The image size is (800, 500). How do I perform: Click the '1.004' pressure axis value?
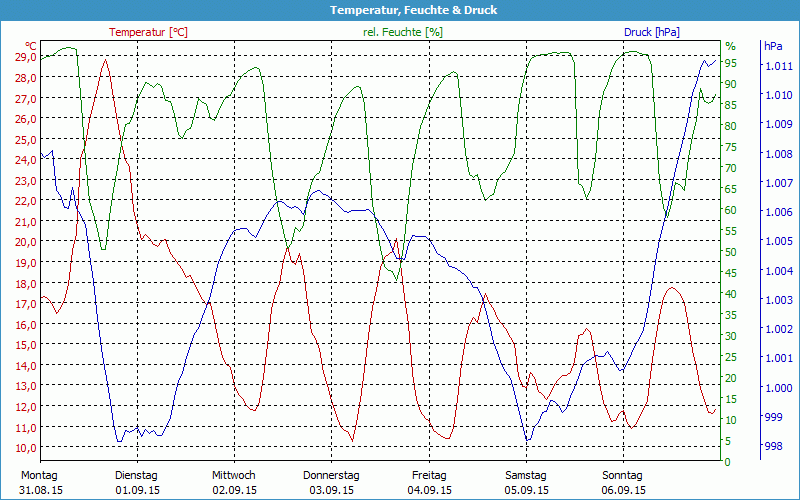(779, 270)
